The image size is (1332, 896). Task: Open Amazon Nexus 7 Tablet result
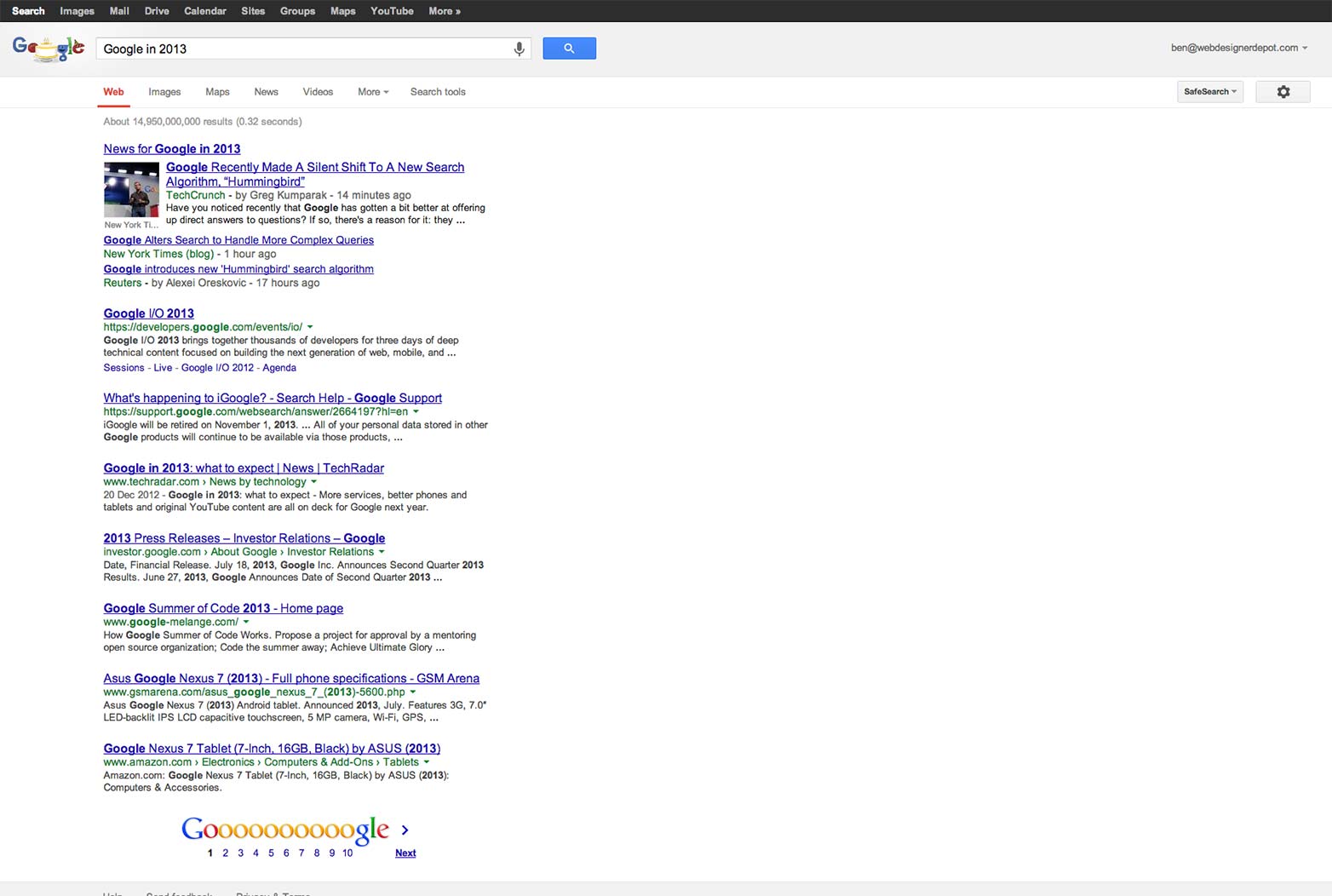tap(272, 749)
